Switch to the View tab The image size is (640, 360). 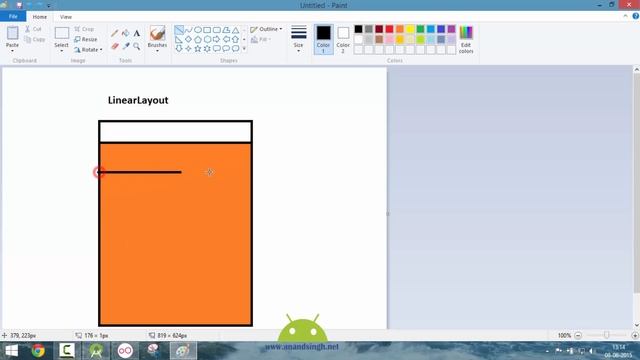[x=66, y=17]
